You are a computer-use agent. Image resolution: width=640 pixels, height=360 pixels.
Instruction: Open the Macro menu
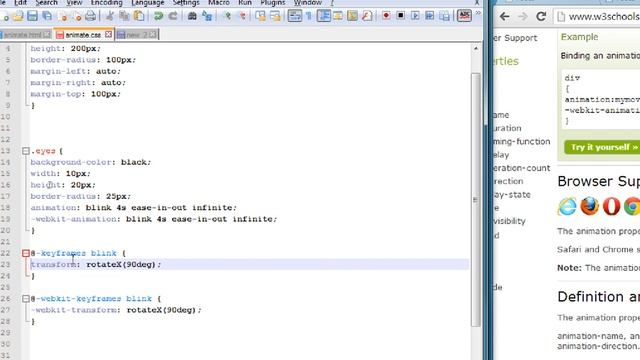[x=219, y=3]
